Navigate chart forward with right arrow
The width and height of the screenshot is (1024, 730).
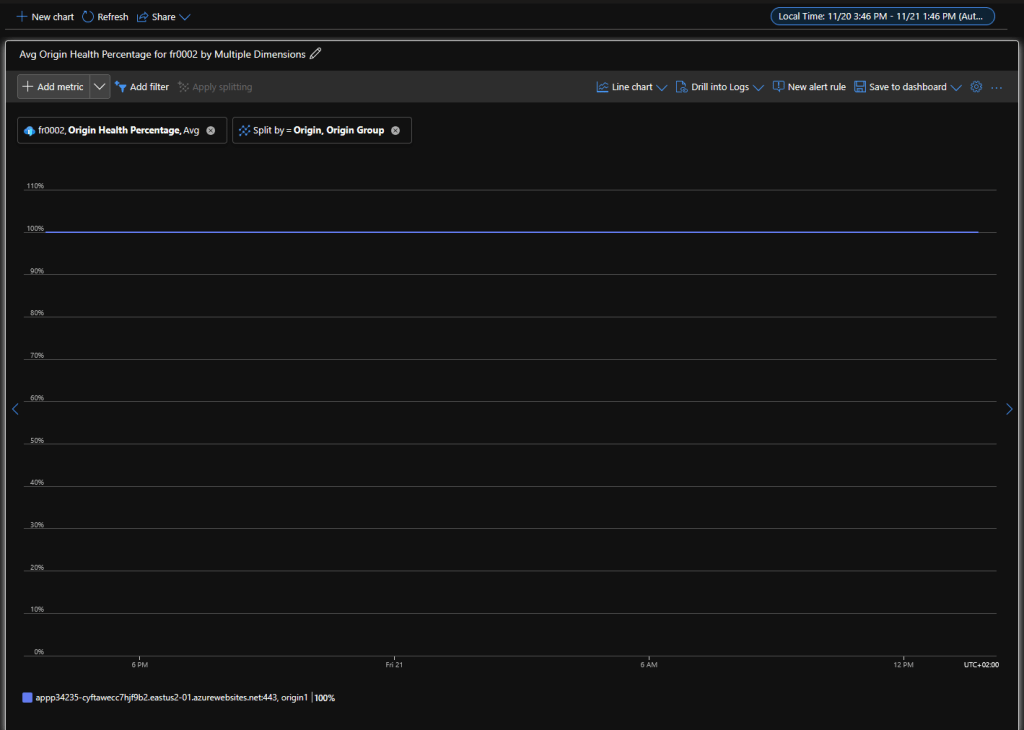pyautogui.click(x=1009, y=409)
